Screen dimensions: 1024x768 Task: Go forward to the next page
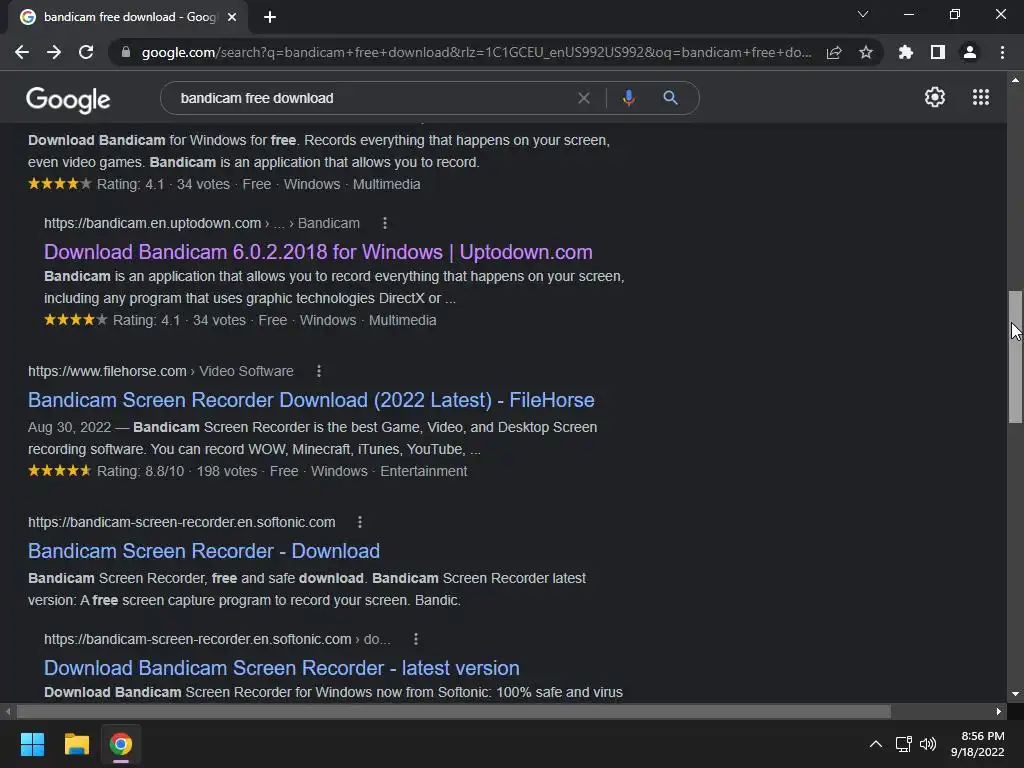click(x=54, y=52)
